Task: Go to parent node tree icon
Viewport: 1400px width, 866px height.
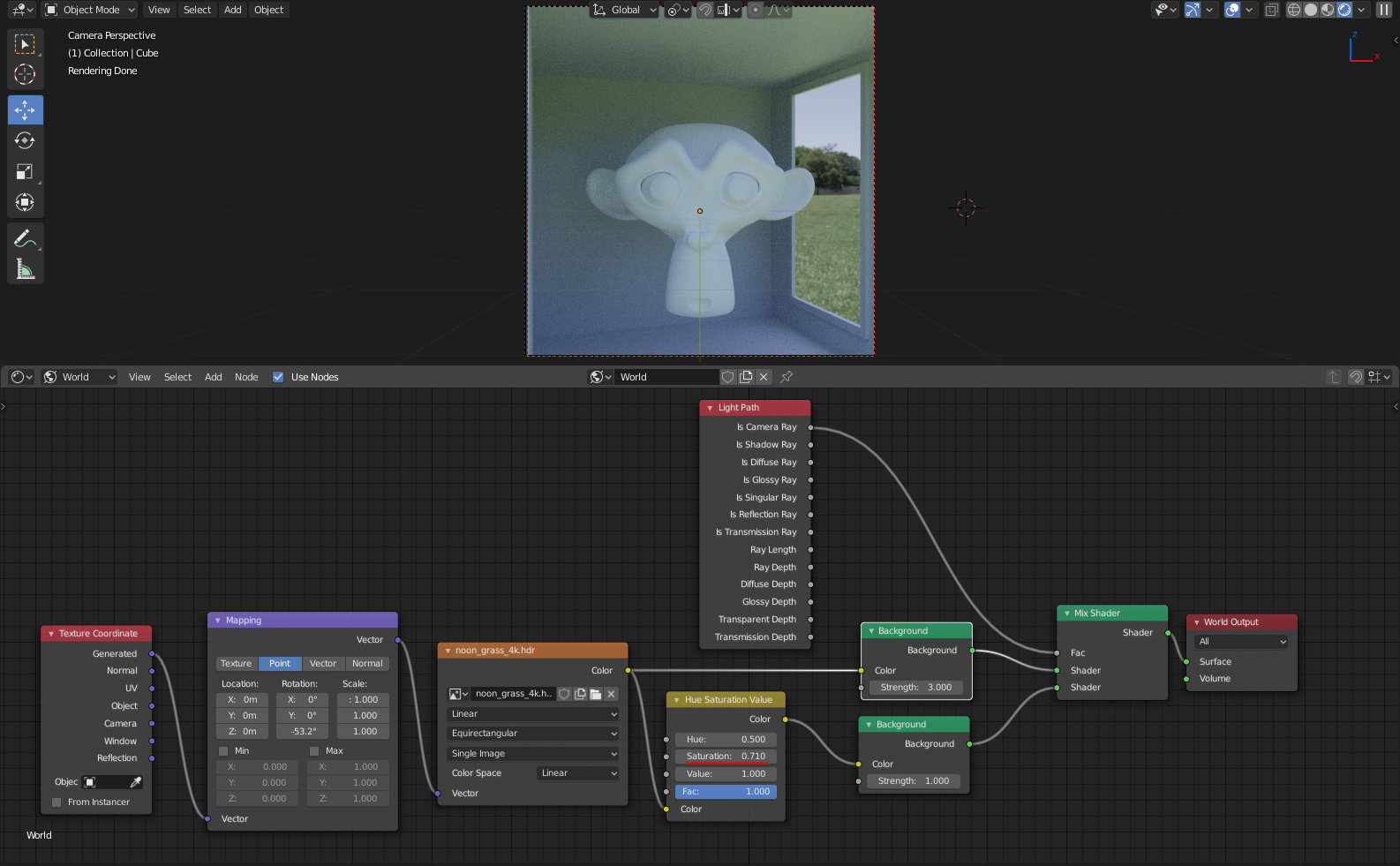Action: (1334, 377)
